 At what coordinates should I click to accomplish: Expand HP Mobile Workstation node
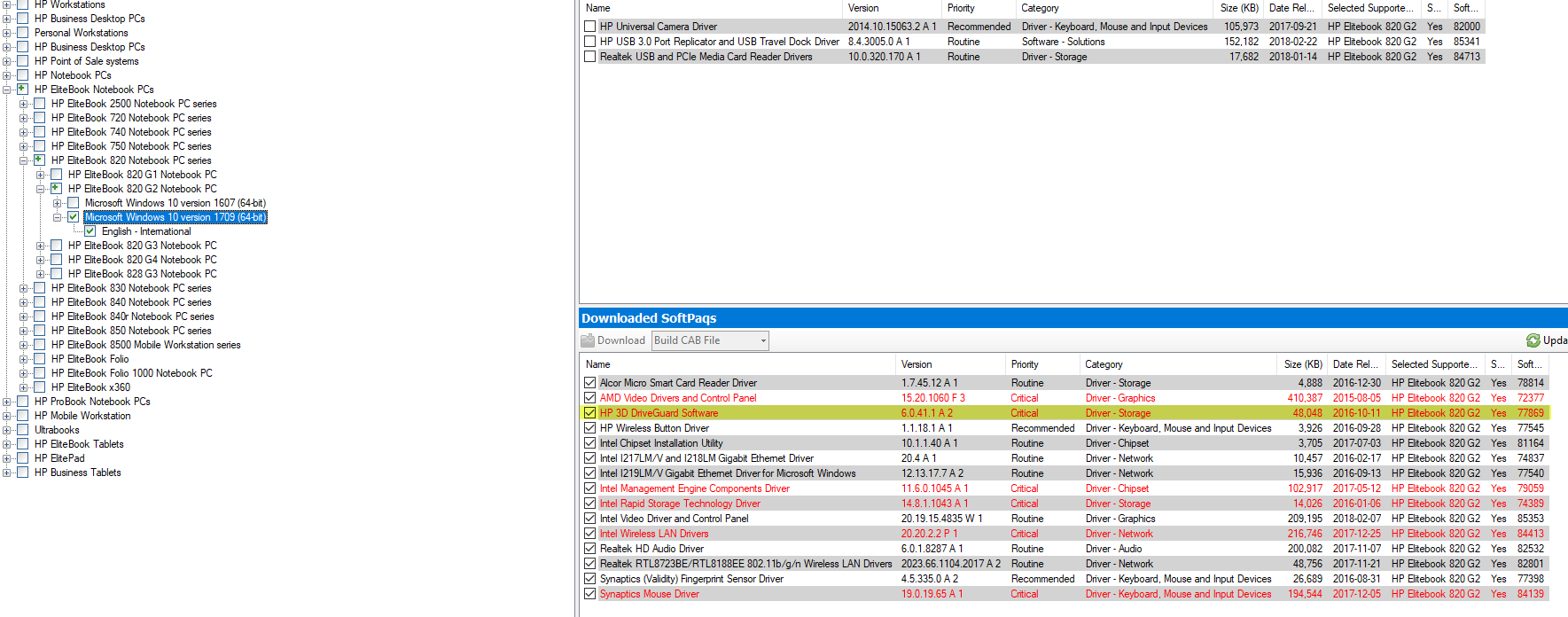click(7, 416)
